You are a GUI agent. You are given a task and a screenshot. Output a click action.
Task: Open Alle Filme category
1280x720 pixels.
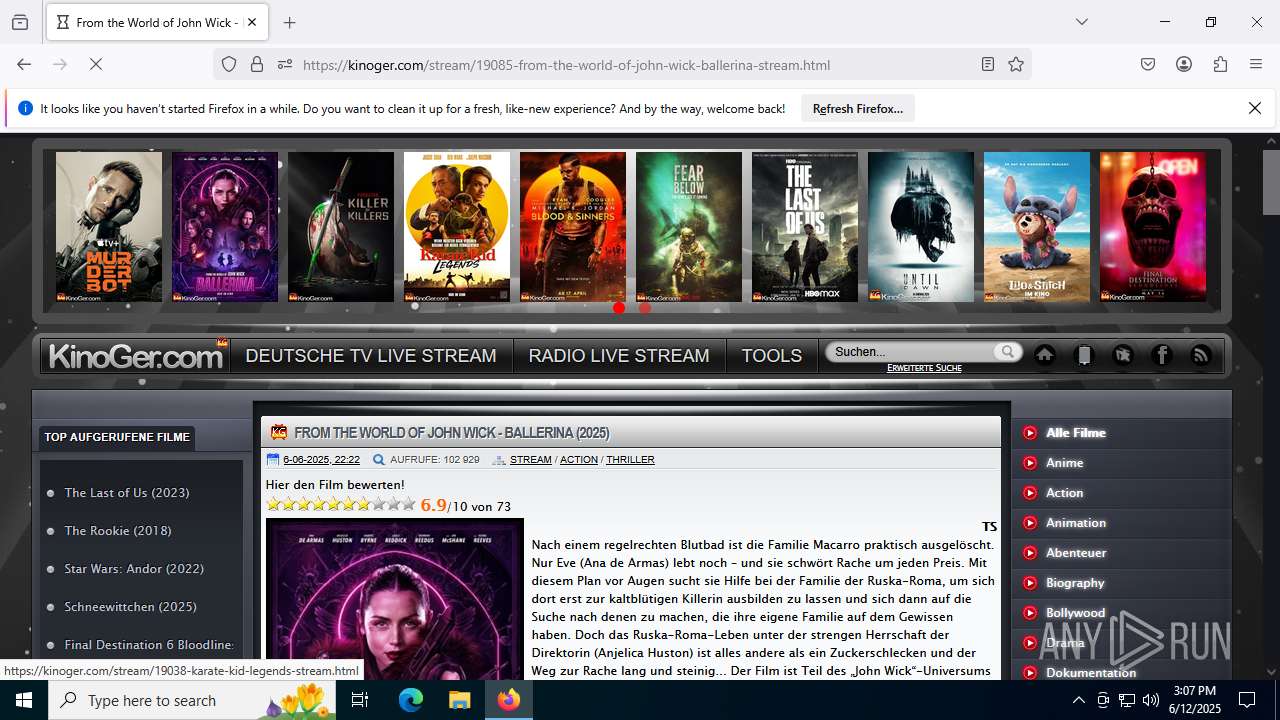click(1076, 433)
